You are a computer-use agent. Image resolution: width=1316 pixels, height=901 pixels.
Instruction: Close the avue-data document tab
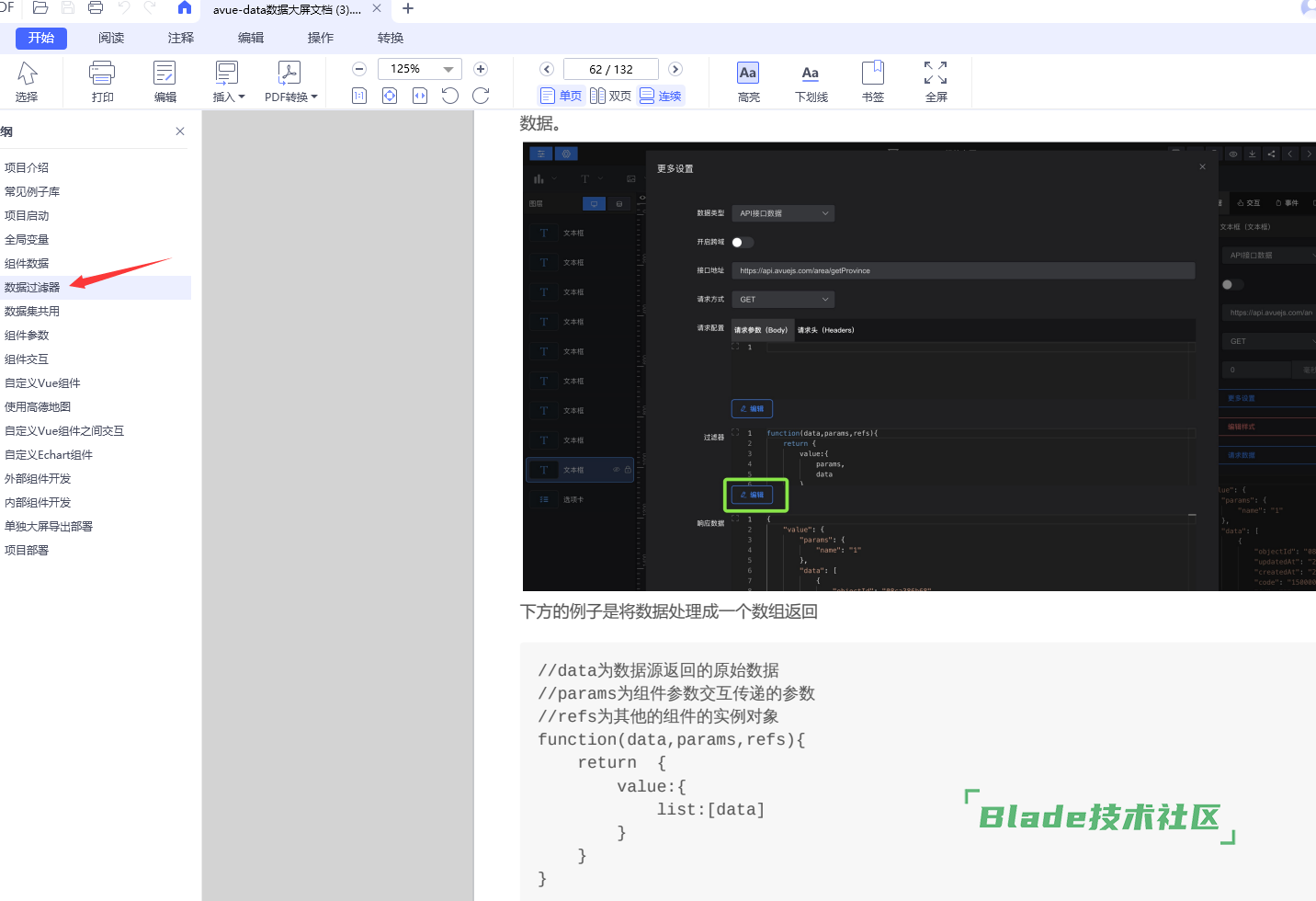coord(377,8)
